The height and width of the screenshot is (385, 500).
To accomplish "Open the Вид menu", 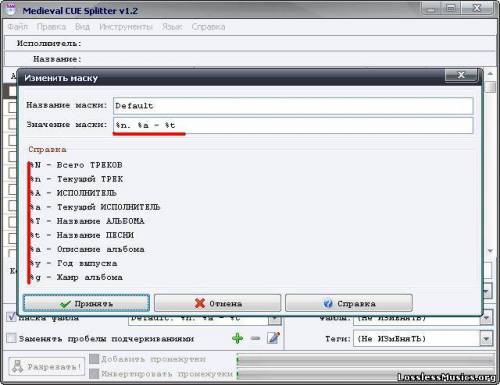I will (x=82, y=27).
